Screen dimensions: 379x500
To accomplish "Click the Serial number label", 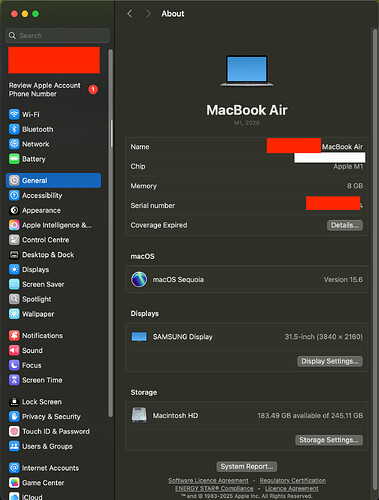I will 153,205.
